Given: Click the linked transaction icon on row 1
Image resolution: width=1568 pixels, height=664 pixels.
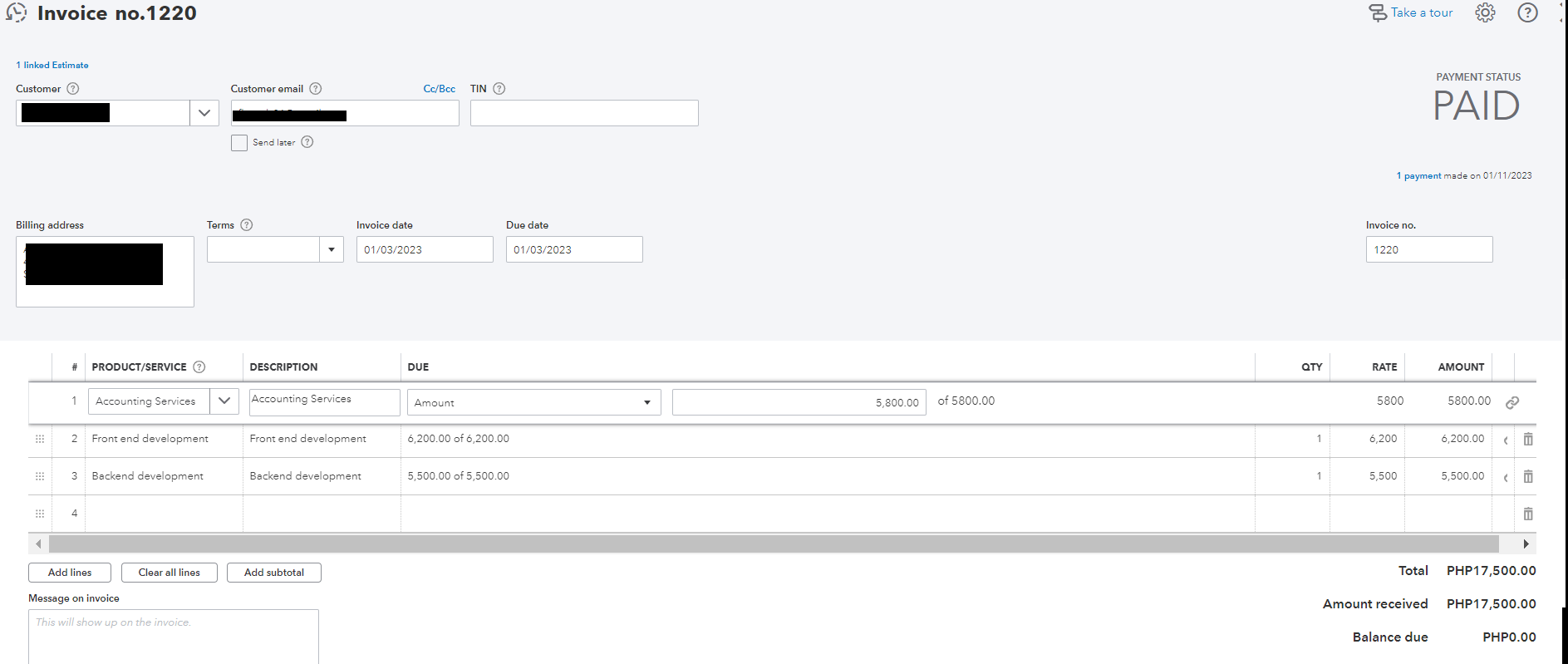Looking at the screenshot, I should (x=1512, y=402).
